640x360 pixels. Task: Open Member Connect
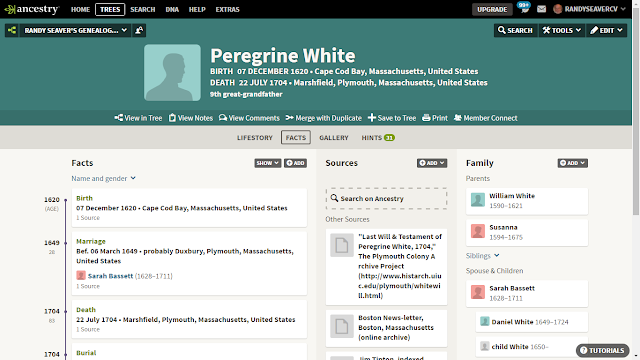click(486, 118)
